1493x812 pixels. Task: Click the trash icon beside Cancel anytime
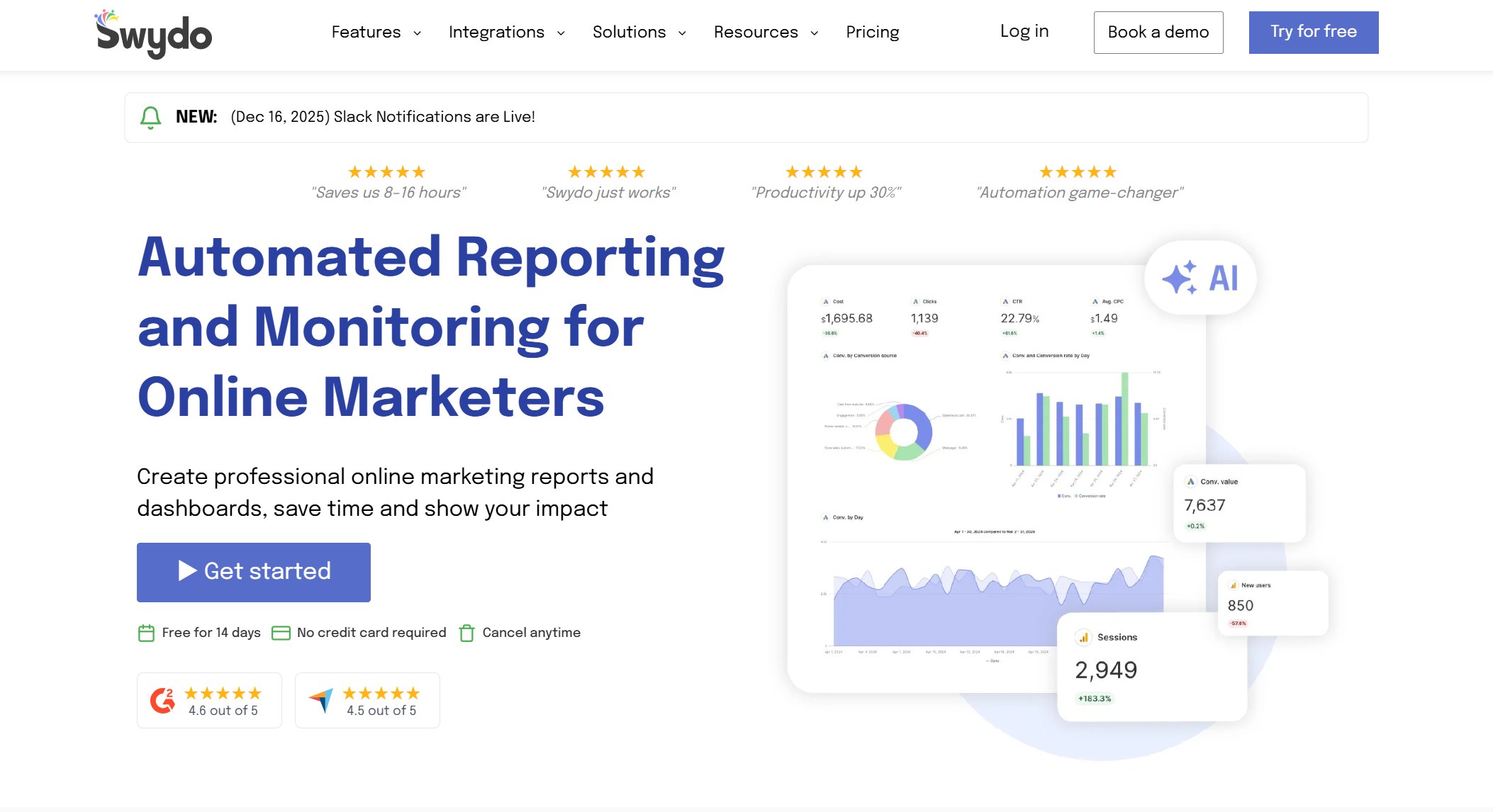[x=466, y=633]
